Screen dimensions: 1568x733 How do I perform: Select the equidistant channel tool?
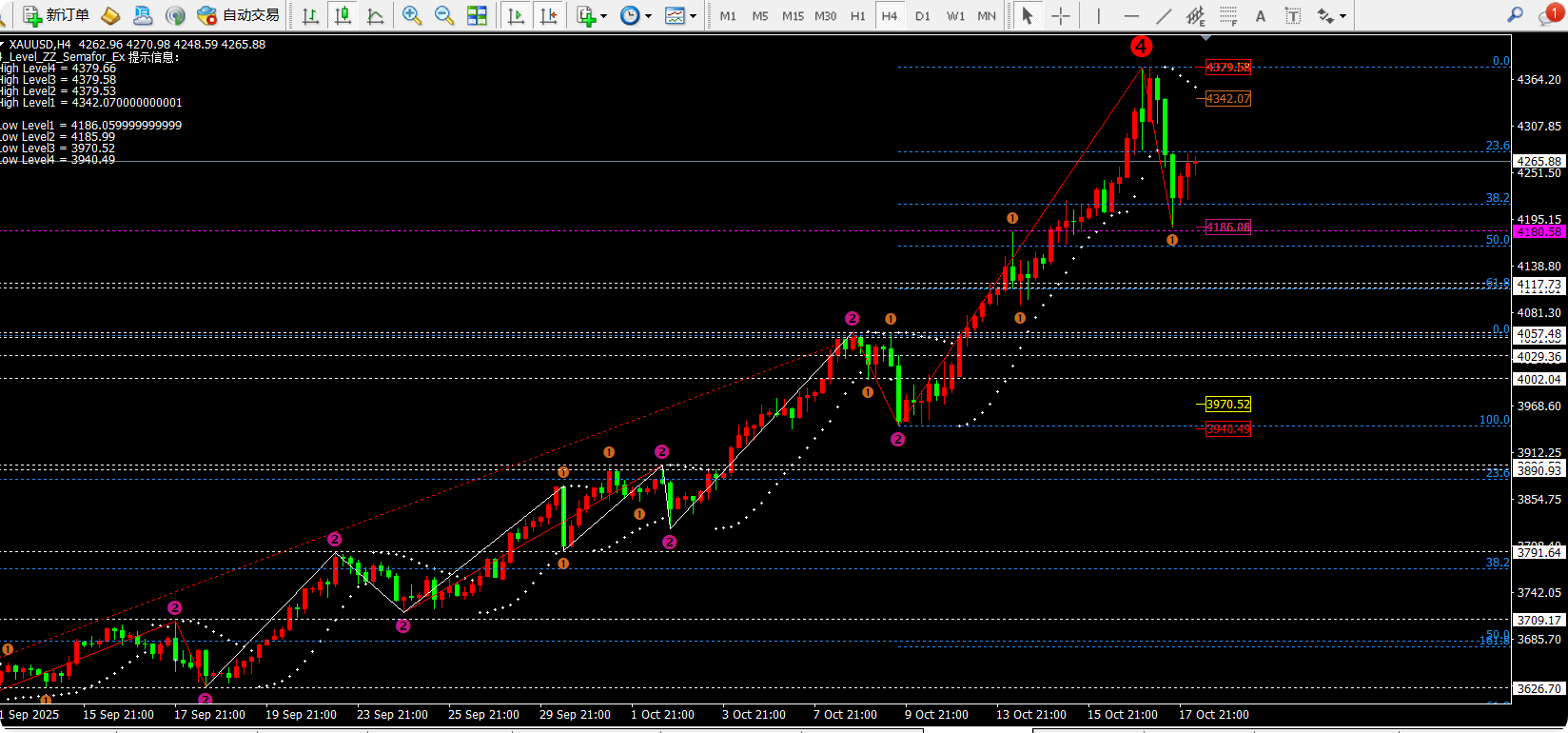(1196, 15)
